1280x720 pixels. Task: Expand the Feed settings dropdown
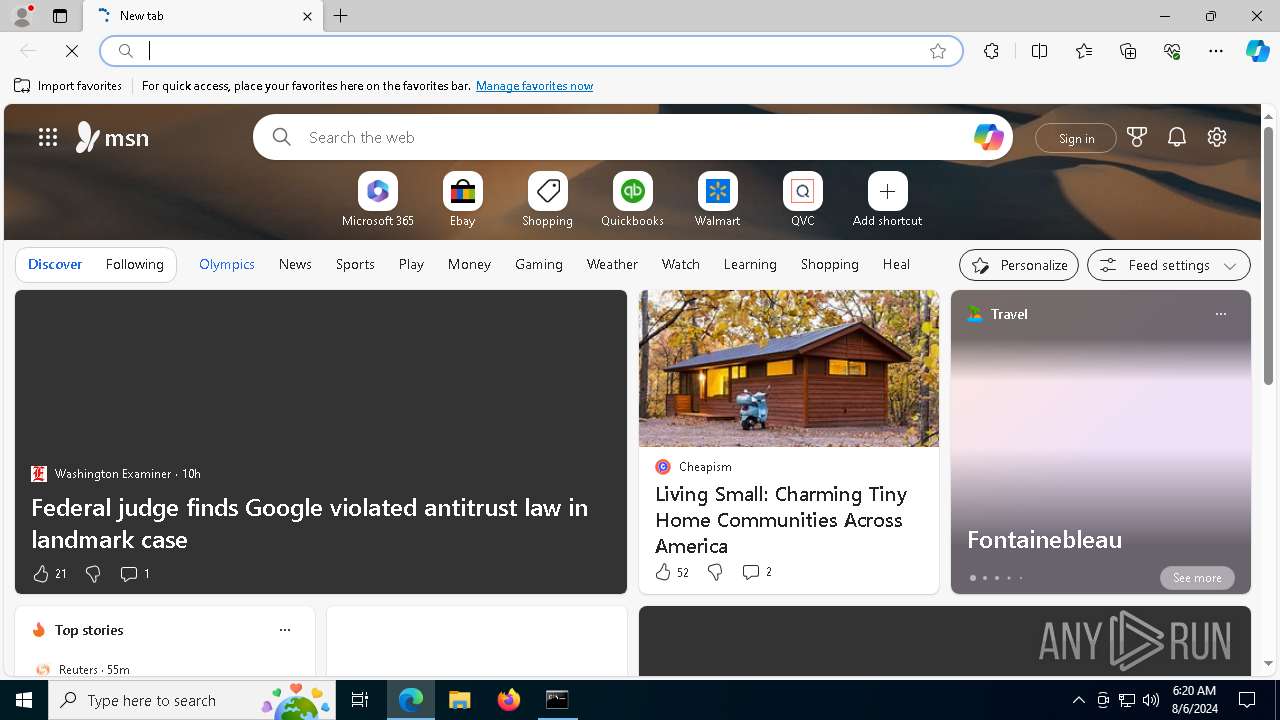[1168, 265]
